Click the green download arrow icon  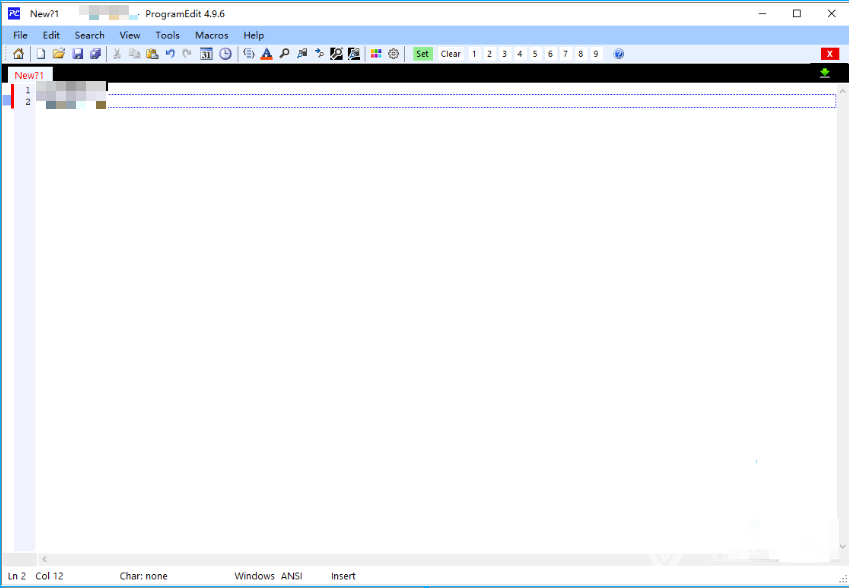(x=825, y=73)
